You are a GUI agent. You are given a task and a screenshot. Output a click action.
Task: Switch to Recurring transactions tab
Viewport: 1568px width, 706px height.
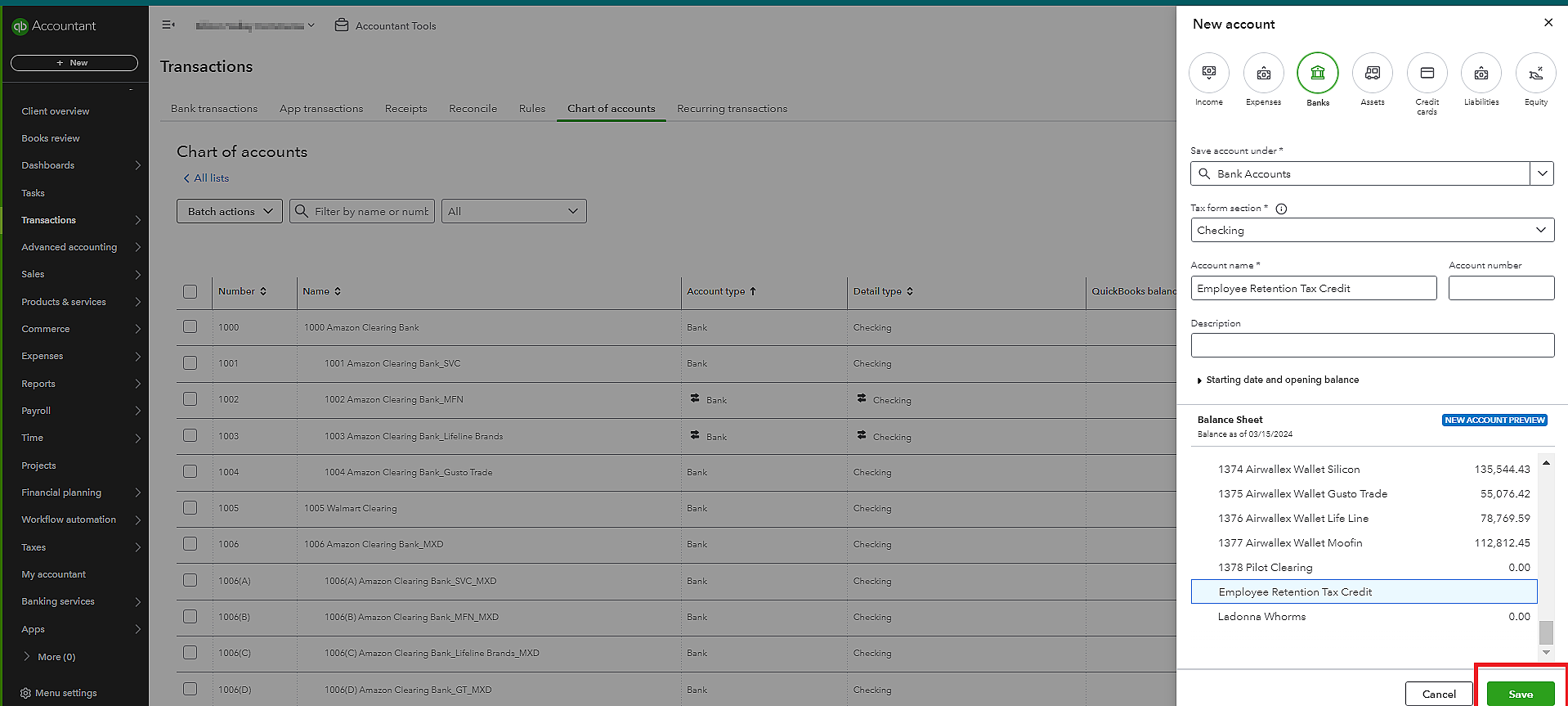[732, 109]
